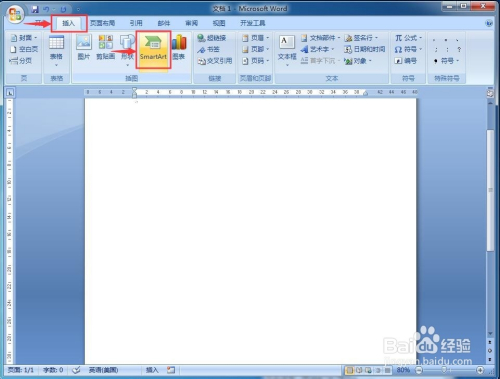Screen dimensions: 500x379
Task: Open the 视图 tab
Action: click(x=219, y=23)
